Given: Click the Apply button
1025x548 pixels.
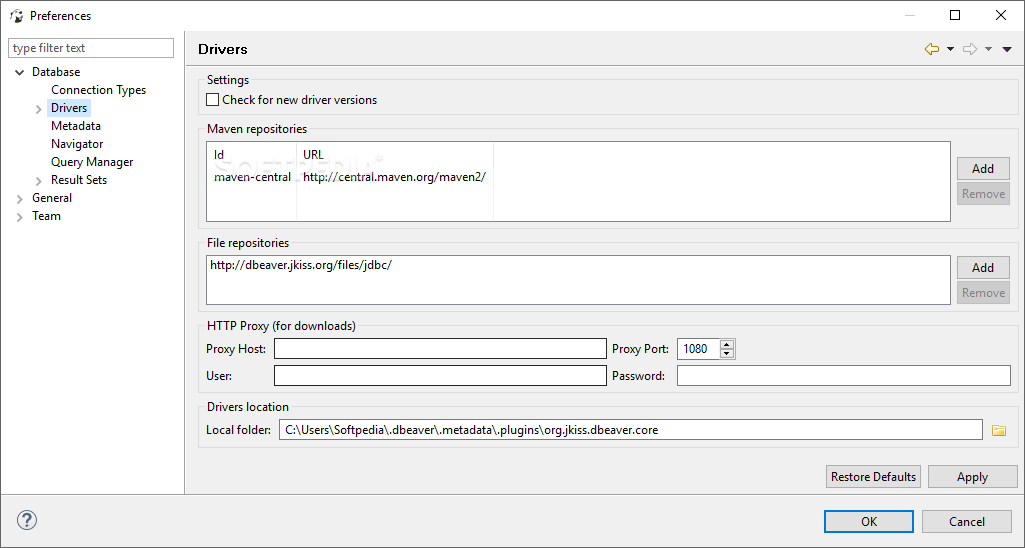Looking at the screenshot, I should (x=972, y=477).
